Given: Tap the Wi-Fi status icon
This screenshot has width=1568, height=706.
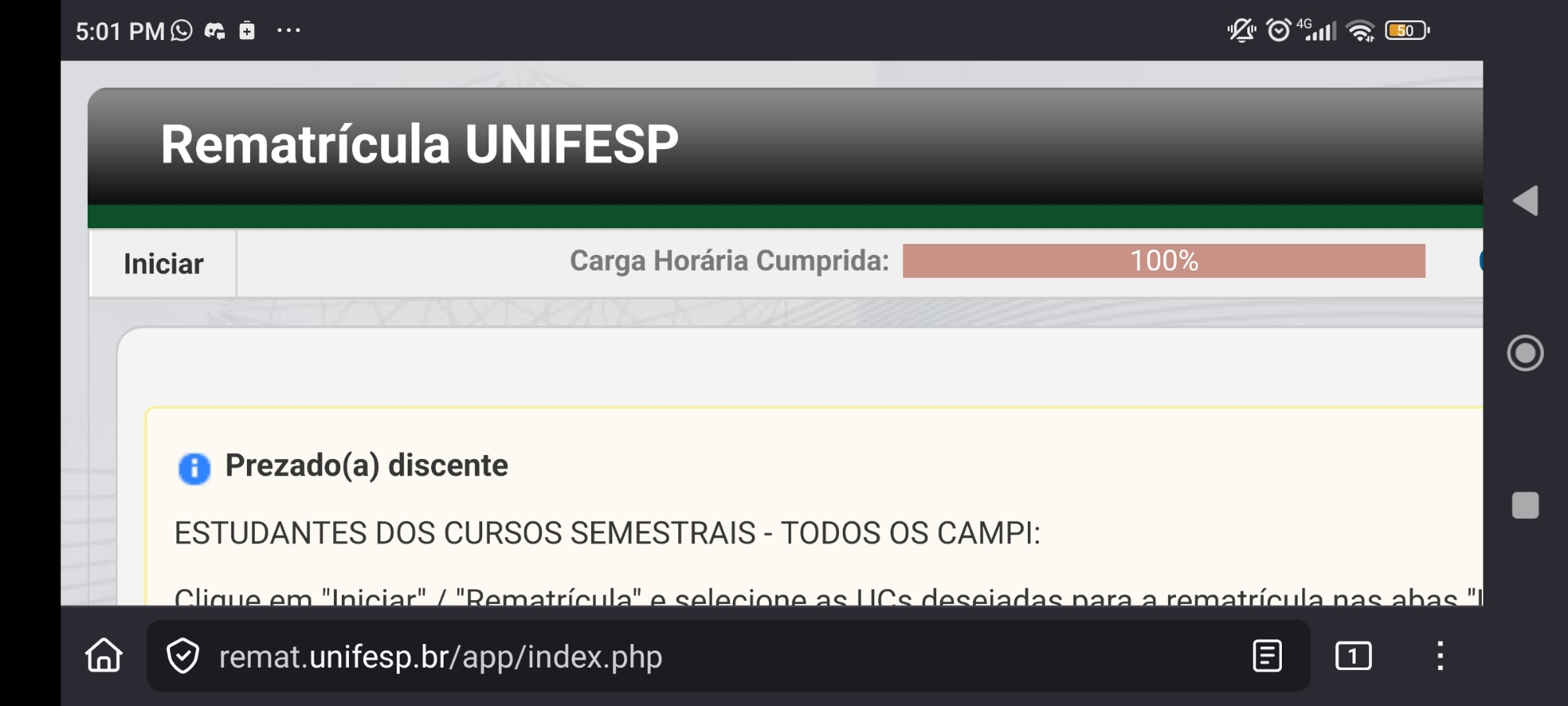Looking at the screenshot, I should [x=1360, y=31].
